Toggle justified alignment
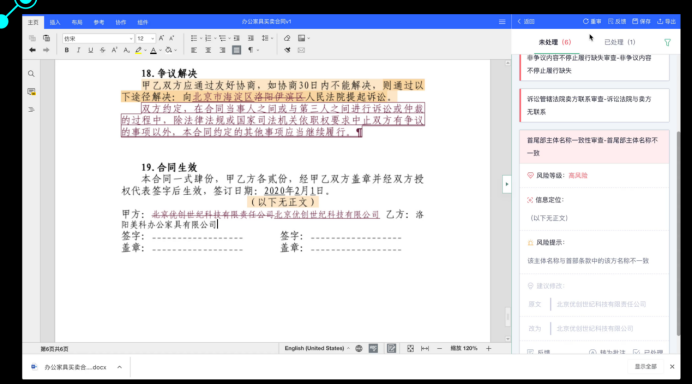This screenshot has width=693, height=384. pos(236,50)
